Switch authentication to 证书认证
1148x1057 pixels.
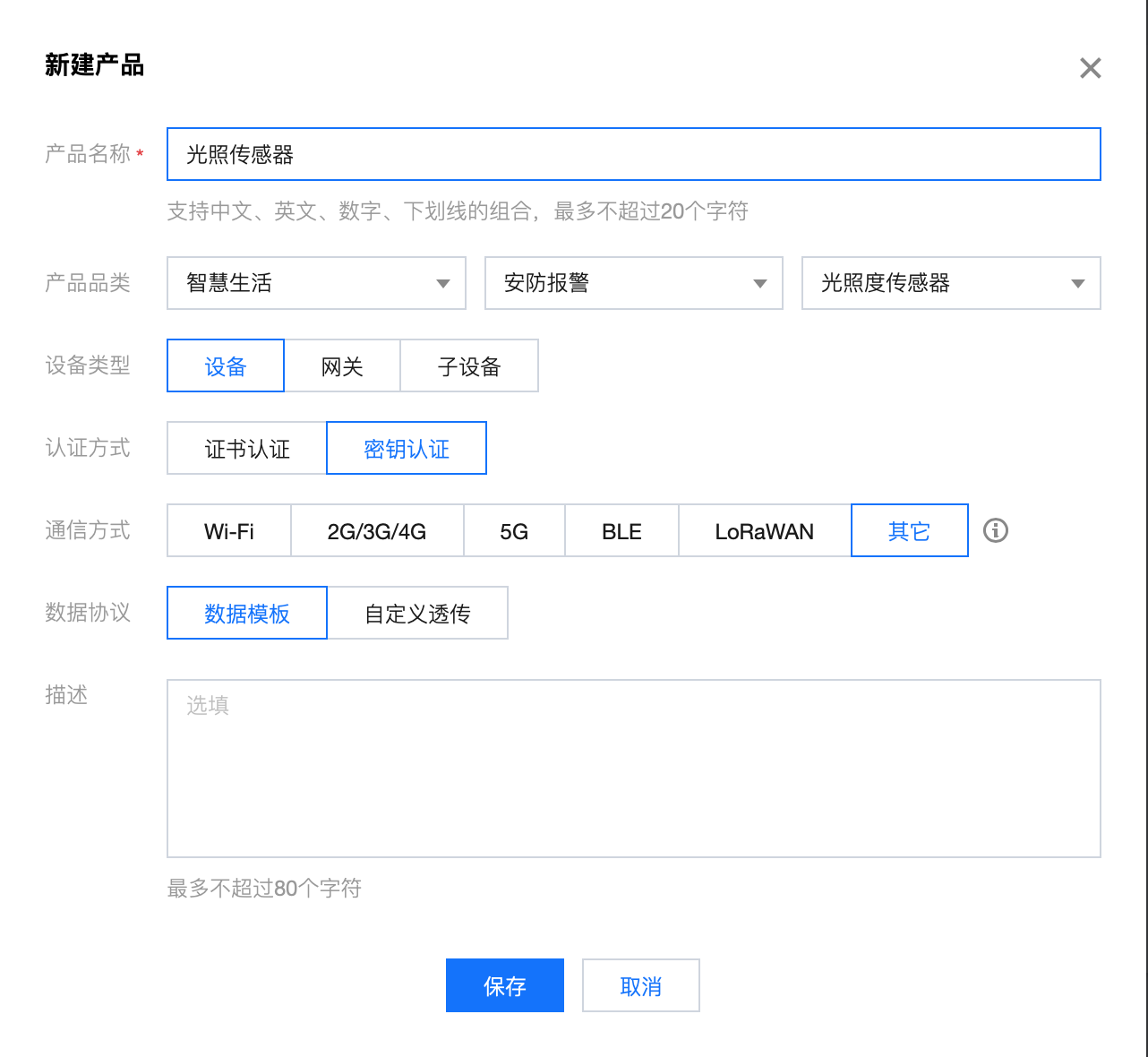(x=247, y=448)
